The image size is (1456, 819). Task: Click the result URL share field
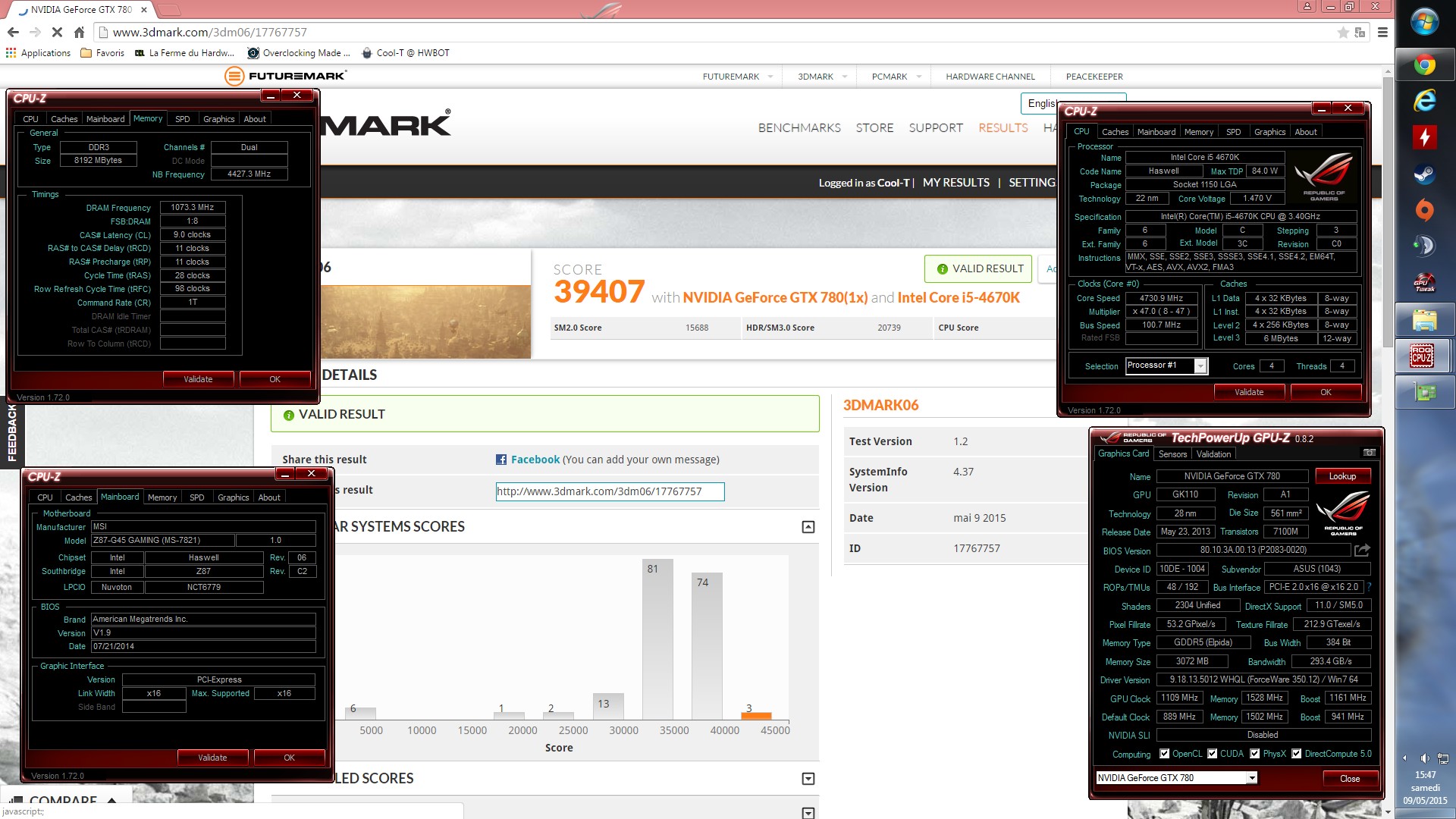pyautogui.click(x=610, y=491)
